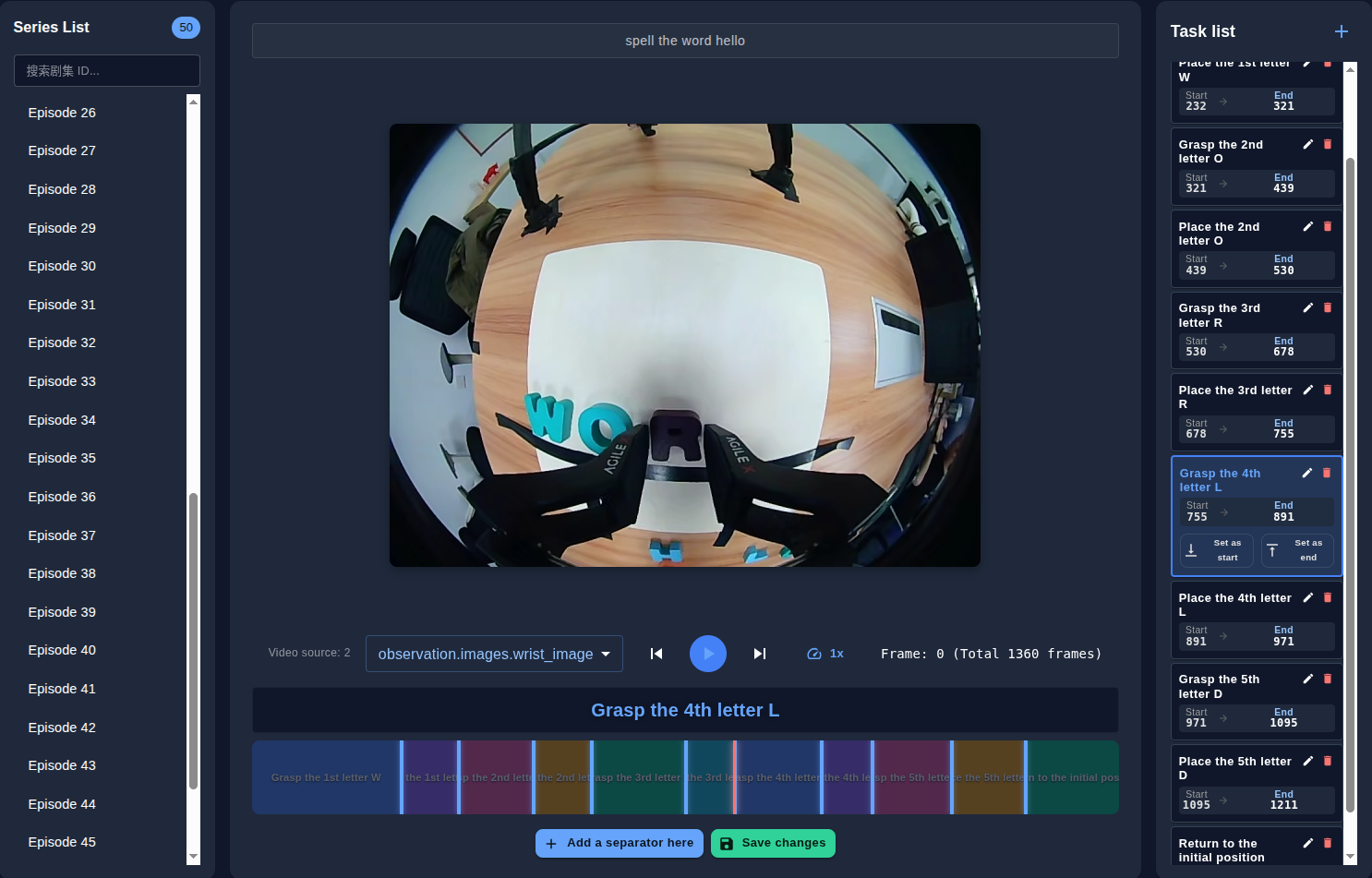
Task: Focus the series ID search field
Action: point(107,71)
